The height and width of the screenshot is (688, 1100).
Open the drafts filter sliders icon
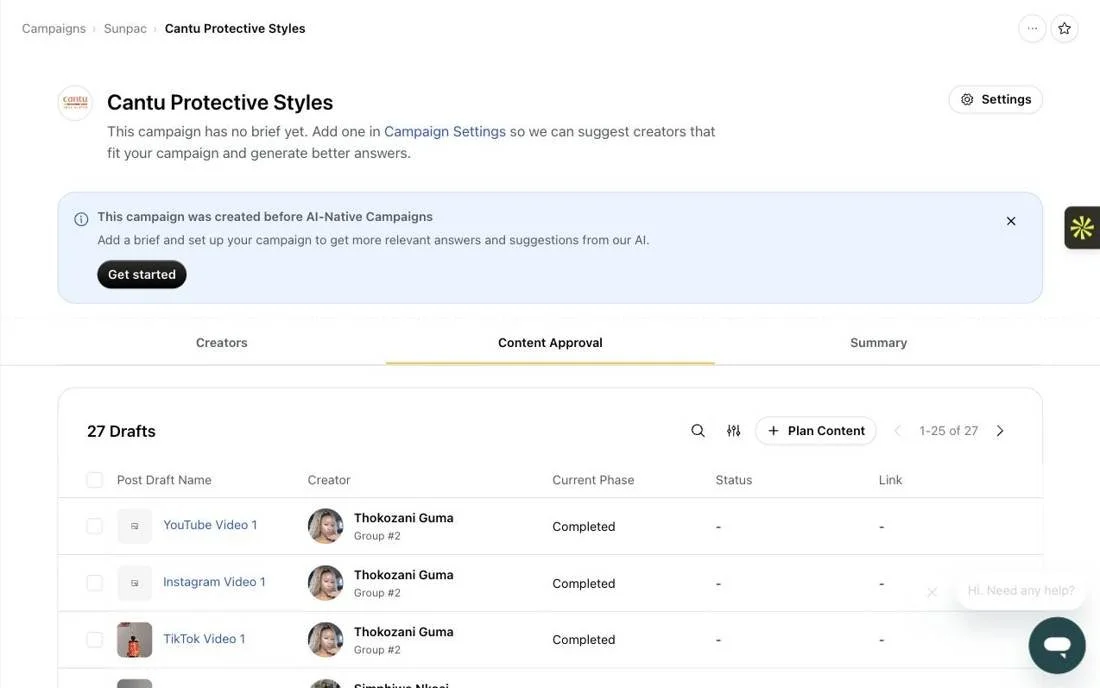point(733,431)
